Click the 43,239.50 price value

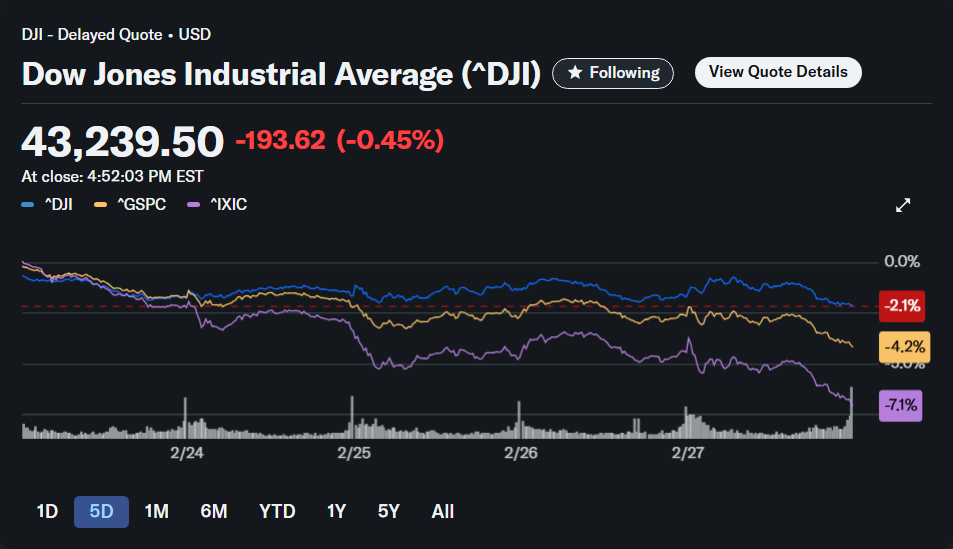click(123, 142)
